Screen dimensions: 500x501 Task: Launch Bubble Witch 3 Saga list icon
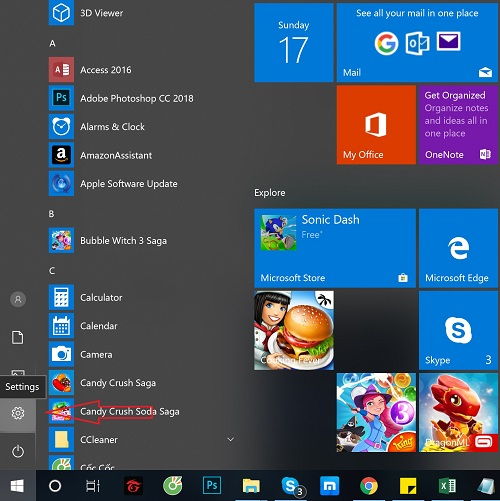click(61, 240)
